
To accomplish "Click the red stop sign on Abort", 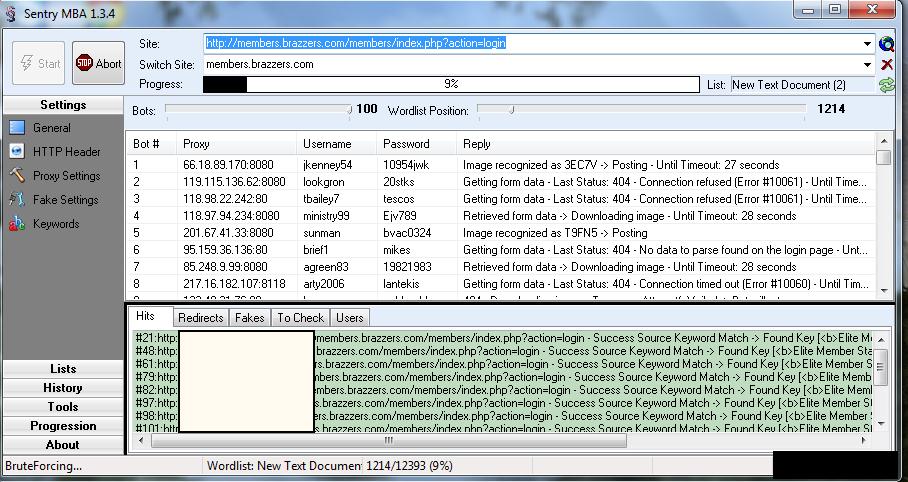I will [84, 63].
